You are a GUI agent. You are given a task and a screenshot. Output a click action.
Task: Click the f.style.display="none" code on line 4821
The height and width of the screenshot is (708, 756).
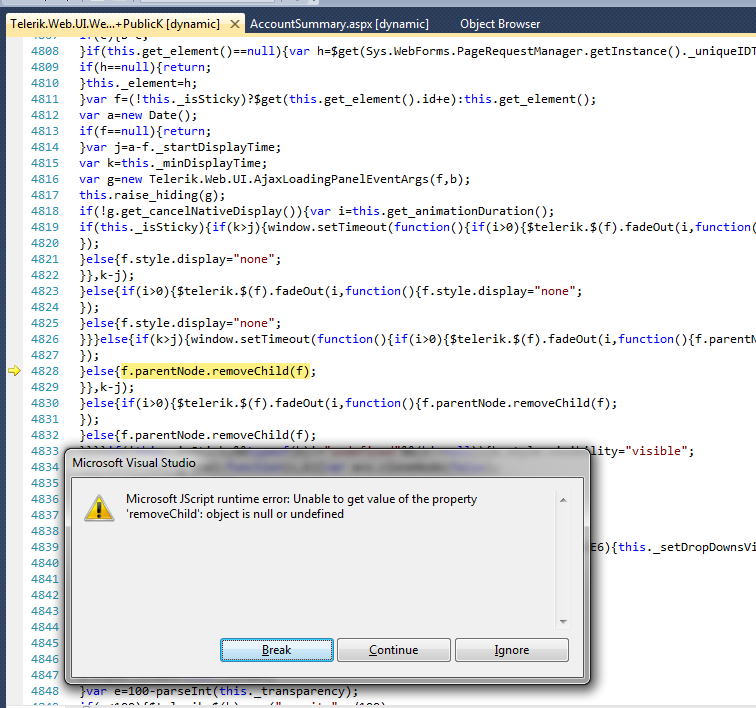[x=201, y=259]
